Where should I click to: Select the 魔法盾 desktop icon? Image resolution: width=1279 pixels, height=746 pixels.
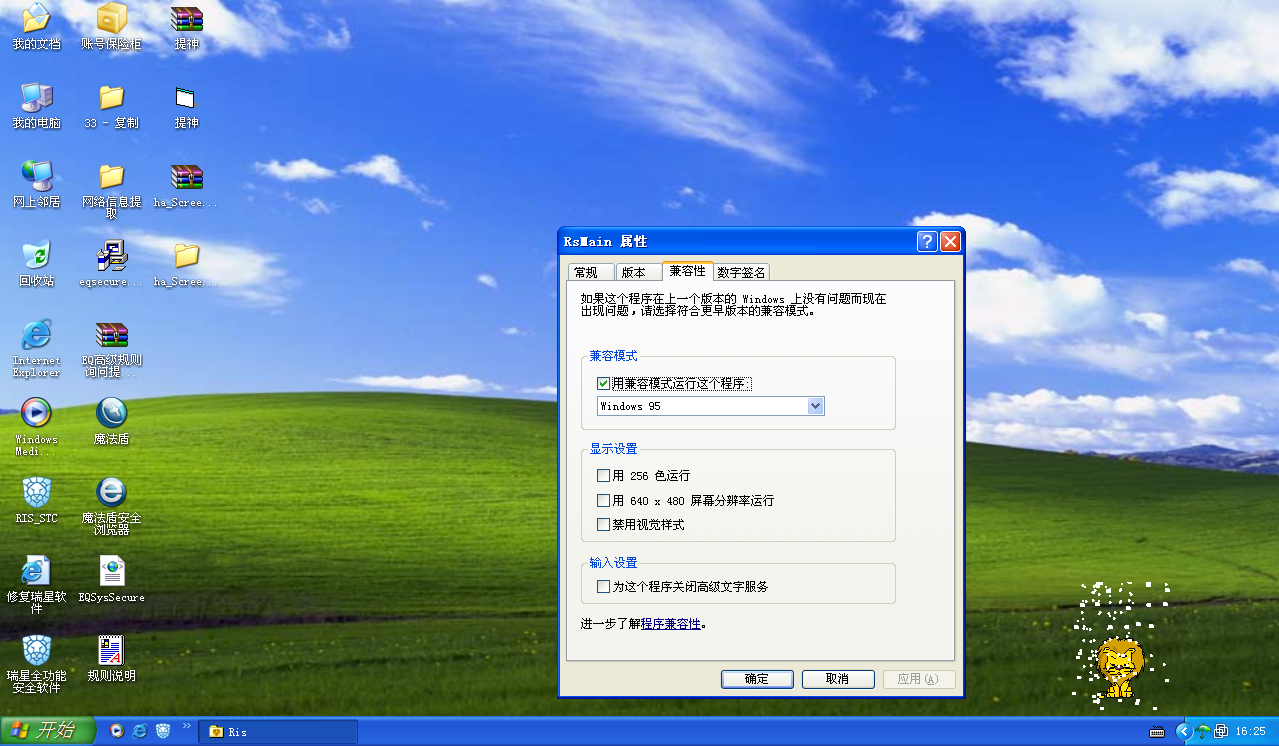coord(111,421)
